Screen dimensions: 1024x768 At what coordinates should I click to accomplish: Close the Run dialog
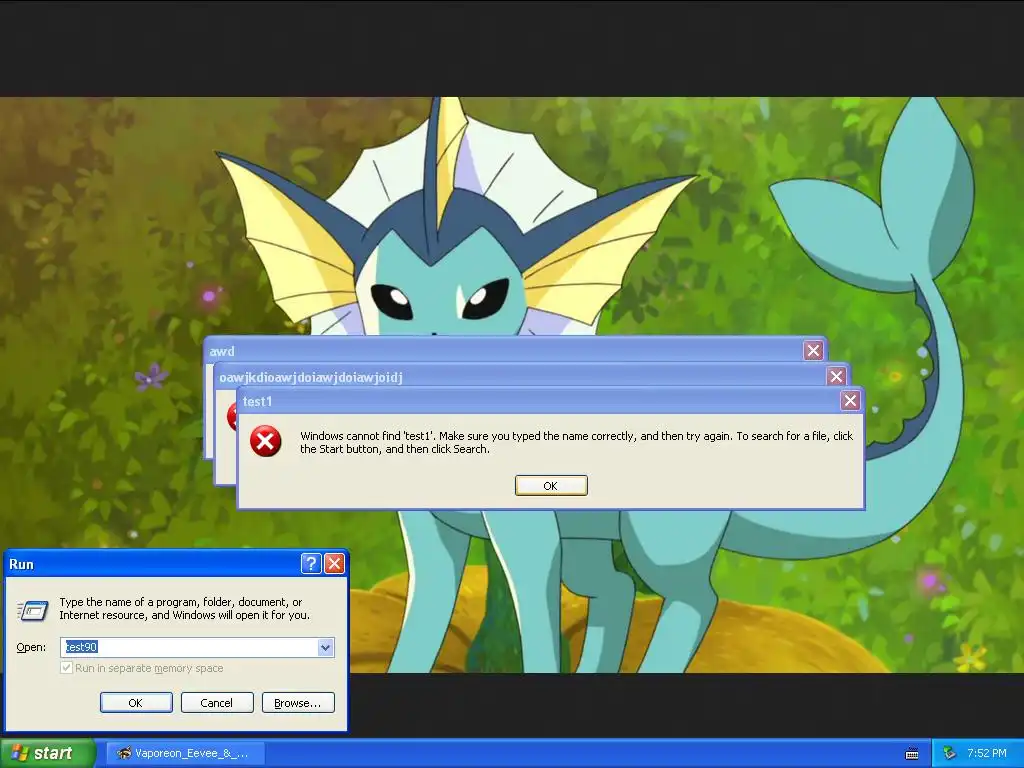coord(334,564)
